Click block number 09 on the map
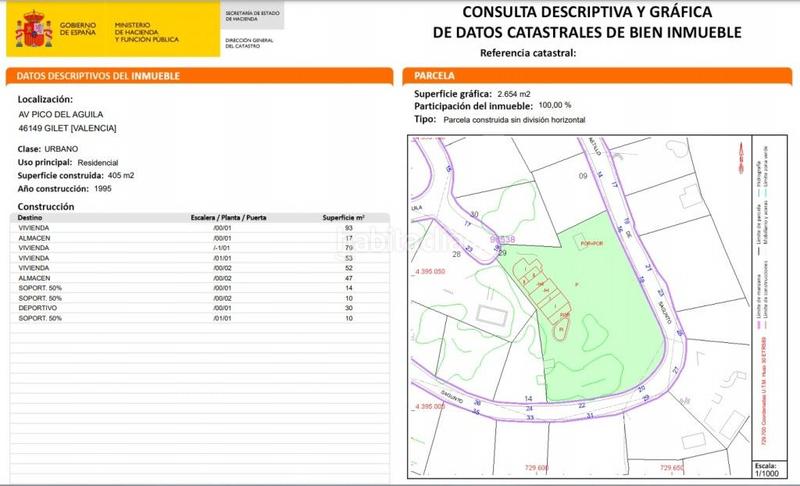Viewport: 800px width, 486px height. [584, 176]
